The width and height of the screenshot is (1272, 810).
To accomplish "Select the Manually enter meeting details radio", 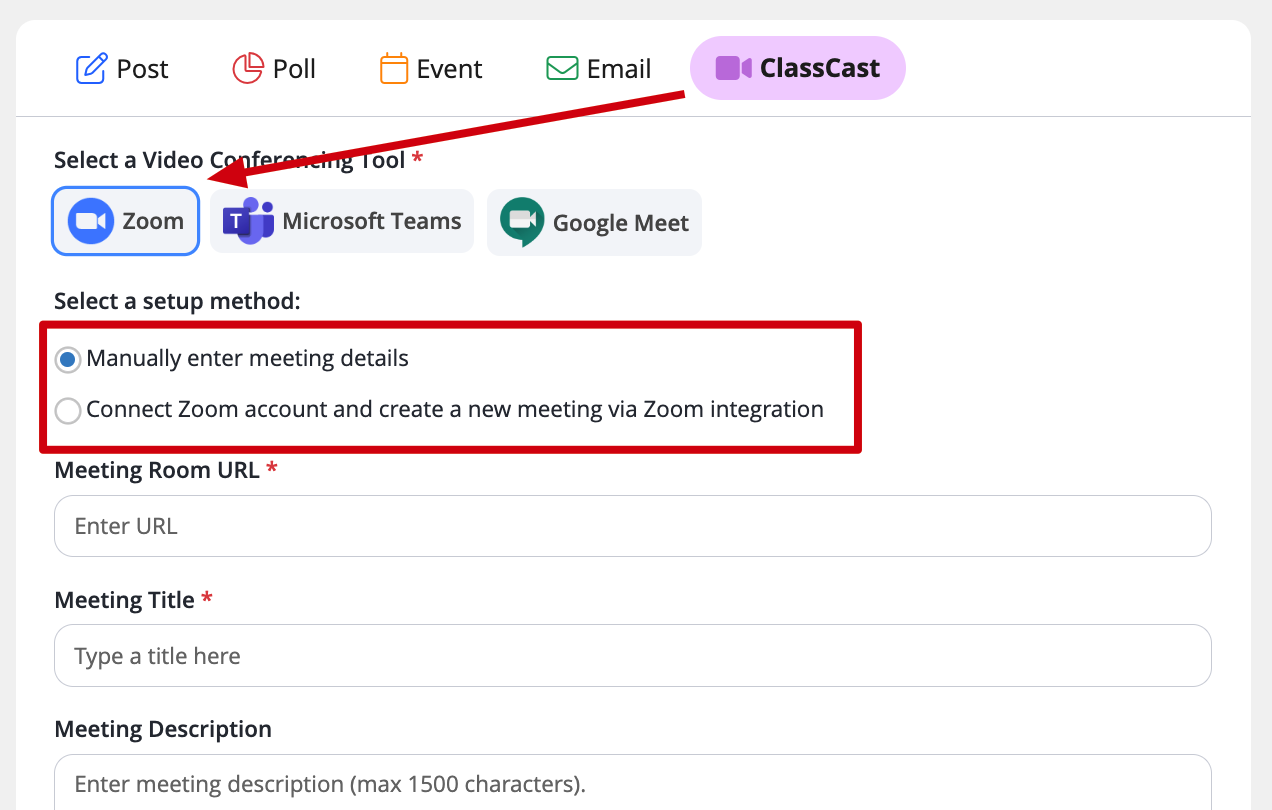I will pyautogui.click(x=68, y=359).
